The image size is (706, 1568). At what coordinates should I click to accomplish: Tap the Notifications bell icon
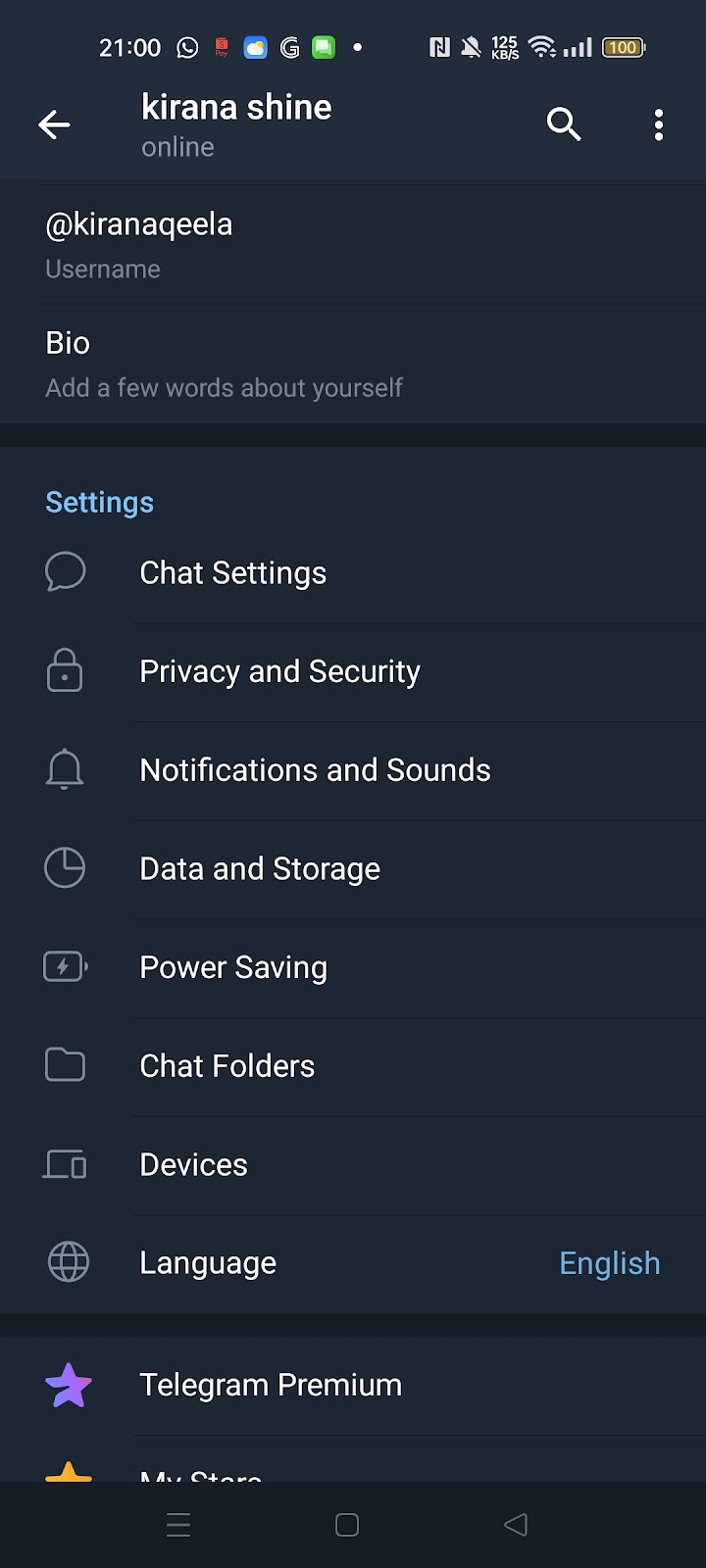pos(65,769)
